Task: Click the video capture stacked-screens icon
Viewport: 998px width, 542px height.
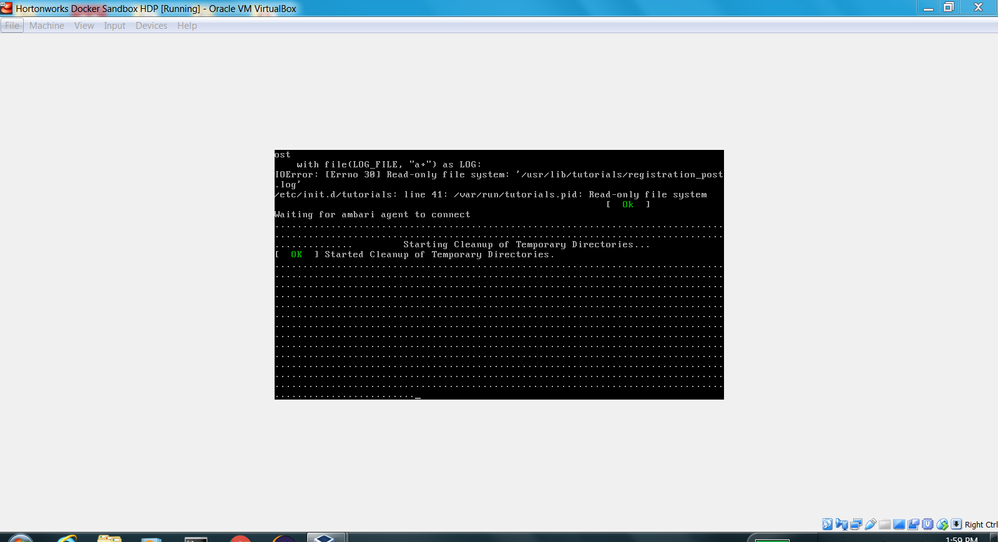Action: [913, 524]
